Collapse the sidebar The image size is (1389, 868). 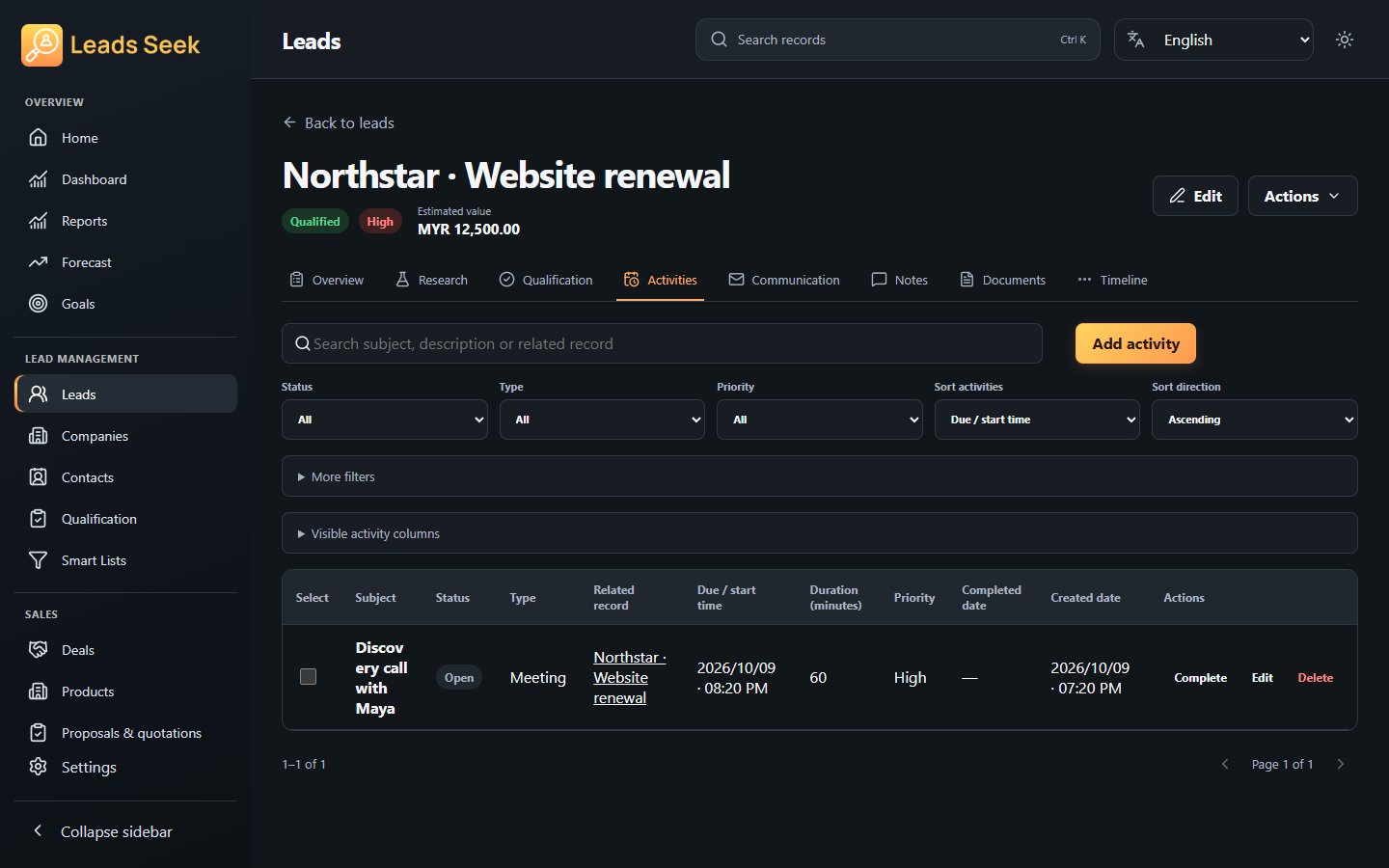[125, 831]
